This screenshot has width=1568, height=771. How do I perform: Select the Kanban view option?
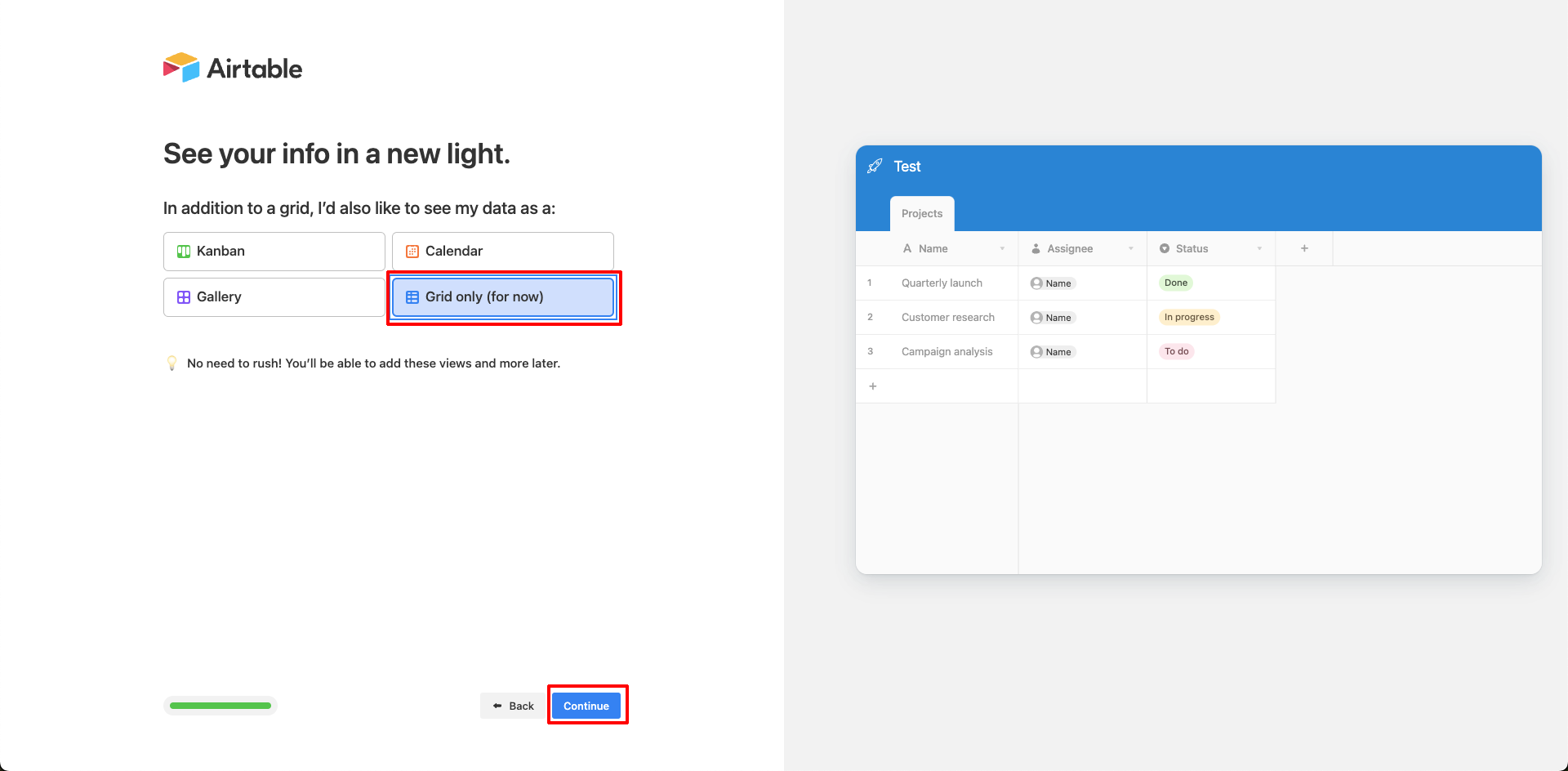274,252
